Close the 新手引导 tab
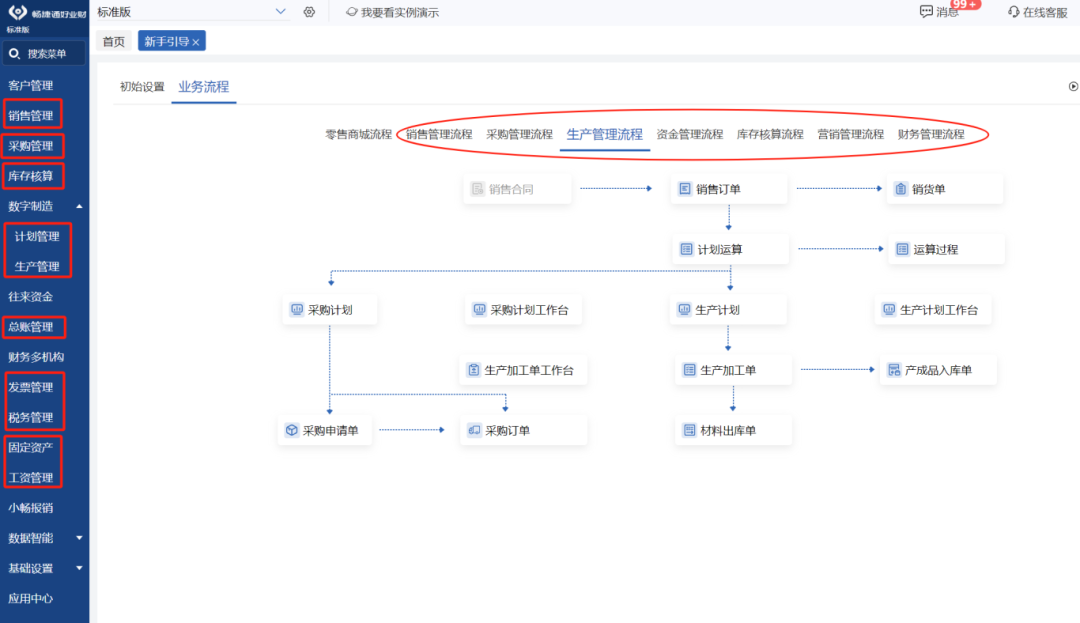The image size is (1080, 623). pyautogui.click(x=197, y=42)
